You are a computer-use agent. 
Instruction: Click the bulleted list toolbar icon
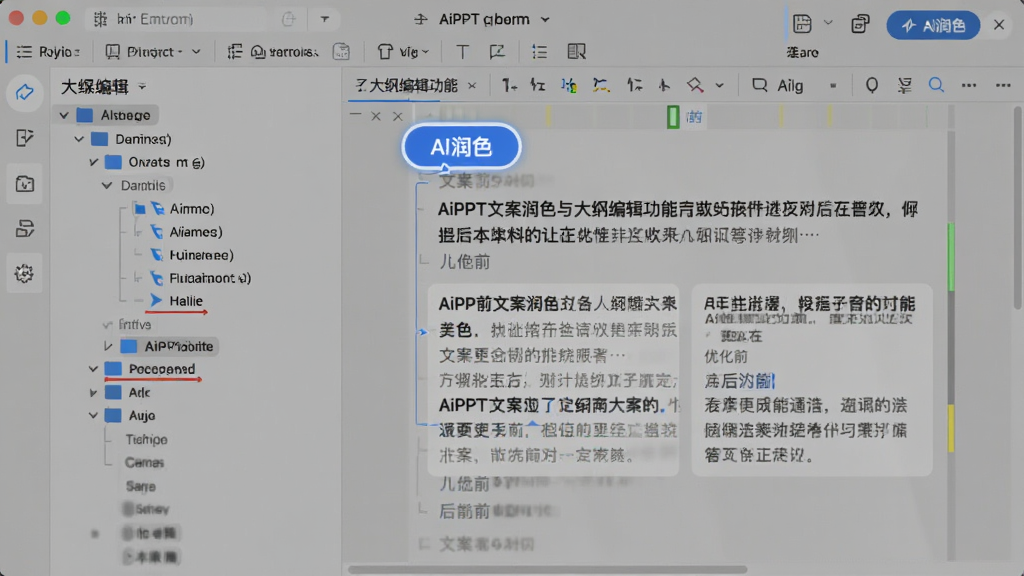pyautogui.click(x=539, y=52)
